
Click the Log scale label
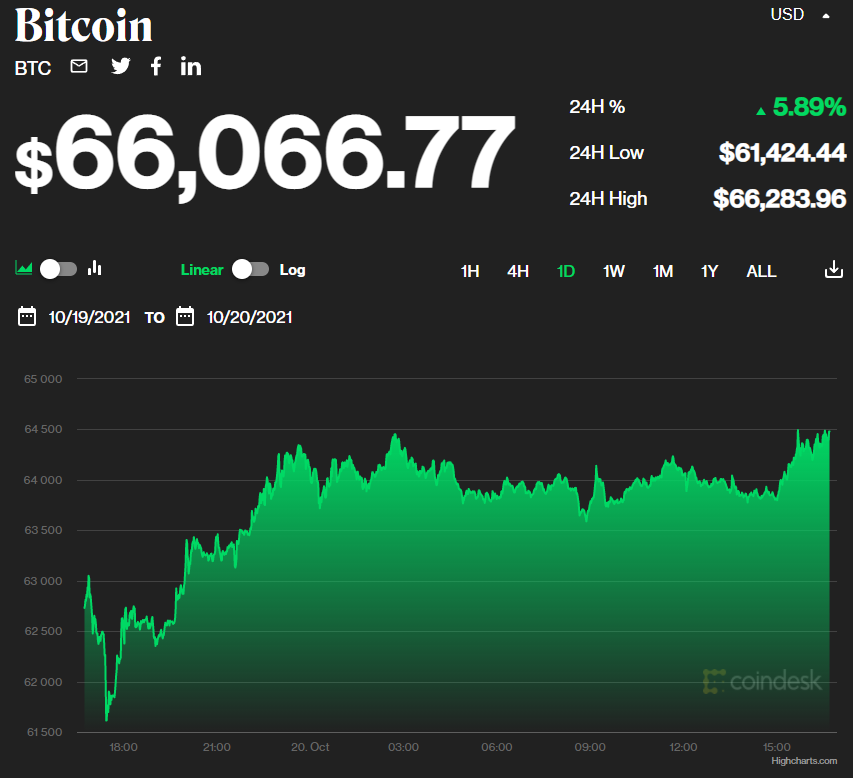click(293, 270)
